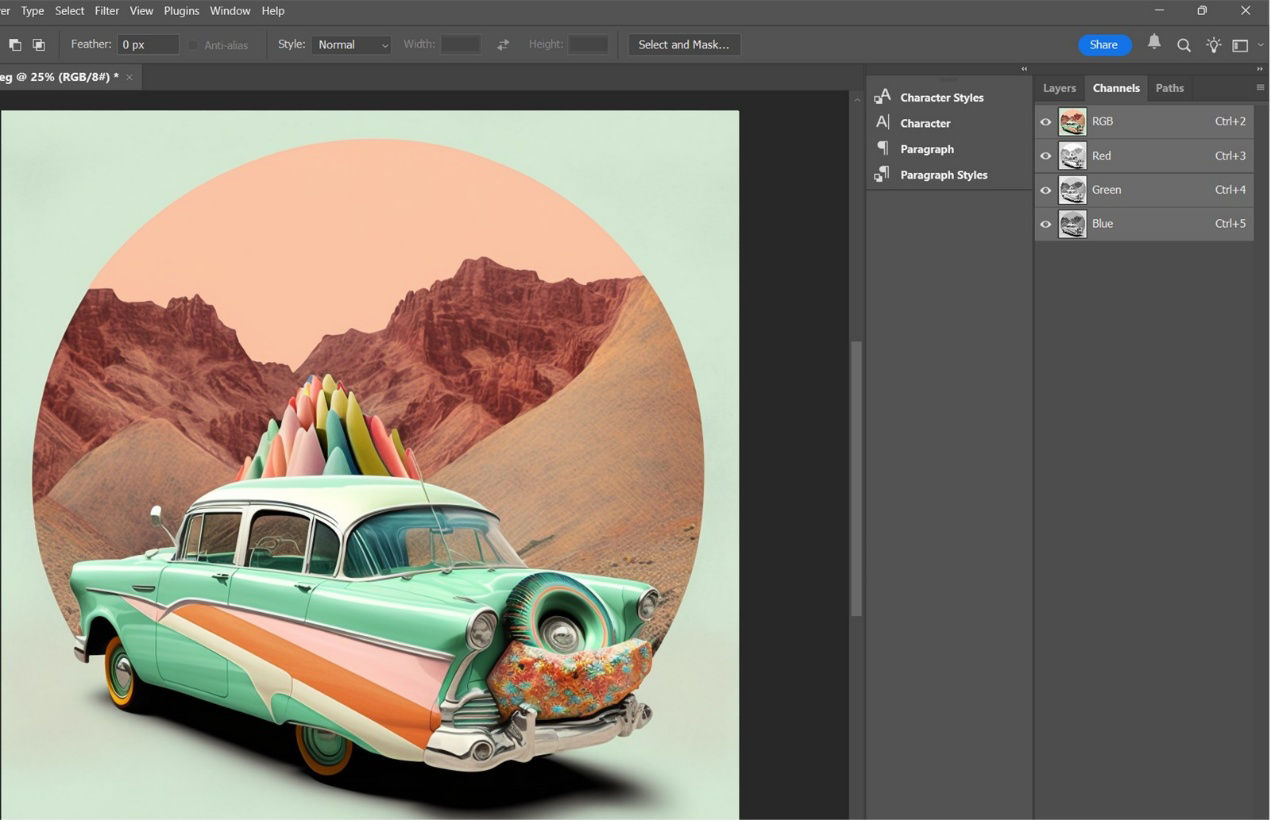This screenshot has width=1271, height=820.
Task: Switch to the Paths tab
Action: pos(1169,88)
